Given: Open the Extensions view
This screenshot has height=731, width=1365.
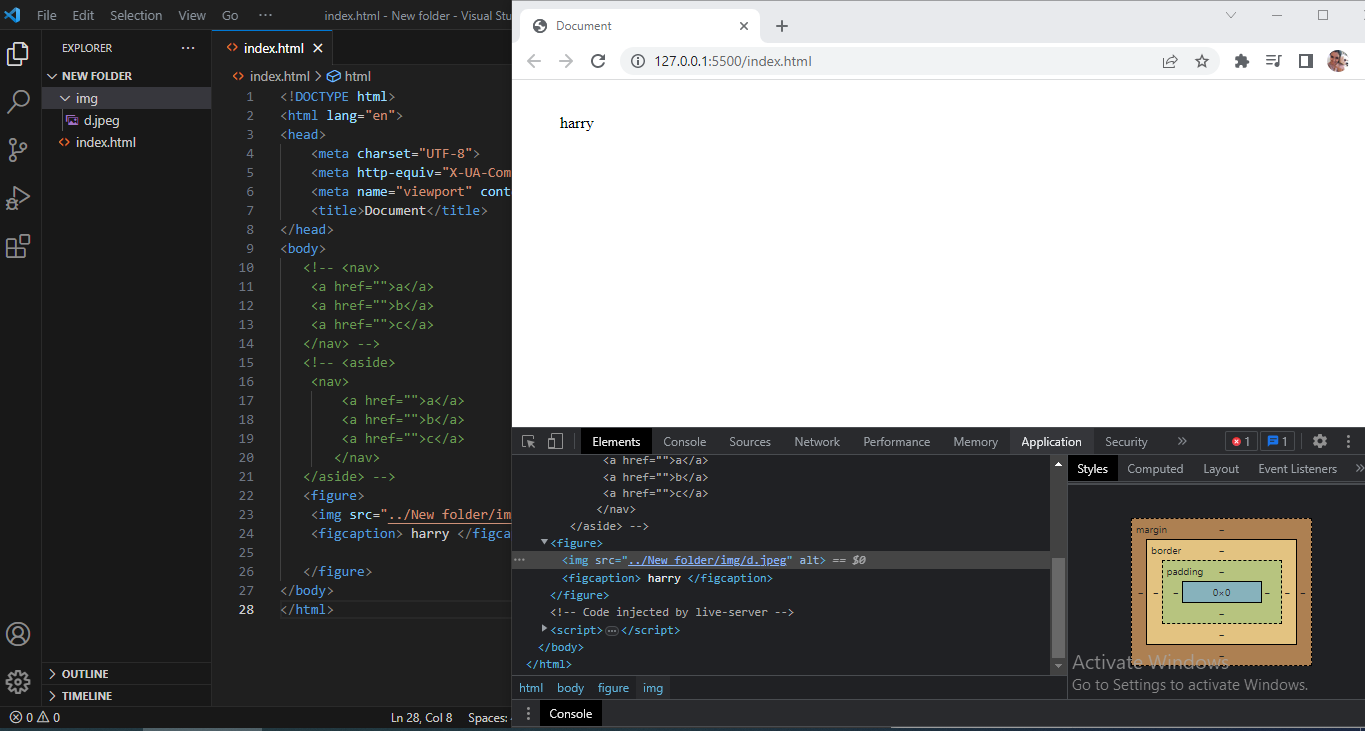Looking at the screenshot, I should coord(18,246).
